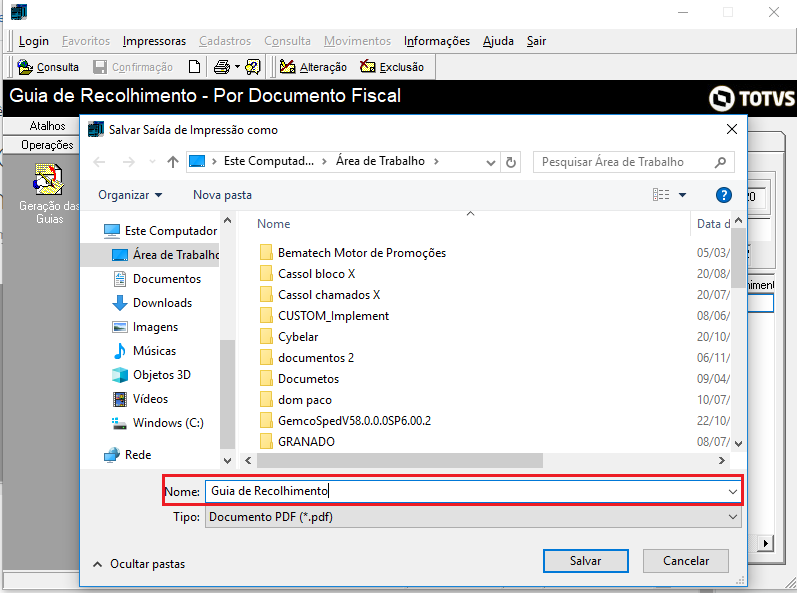Click the blank new document toolbar icon
797x593 pixels.
coord(194,67)
